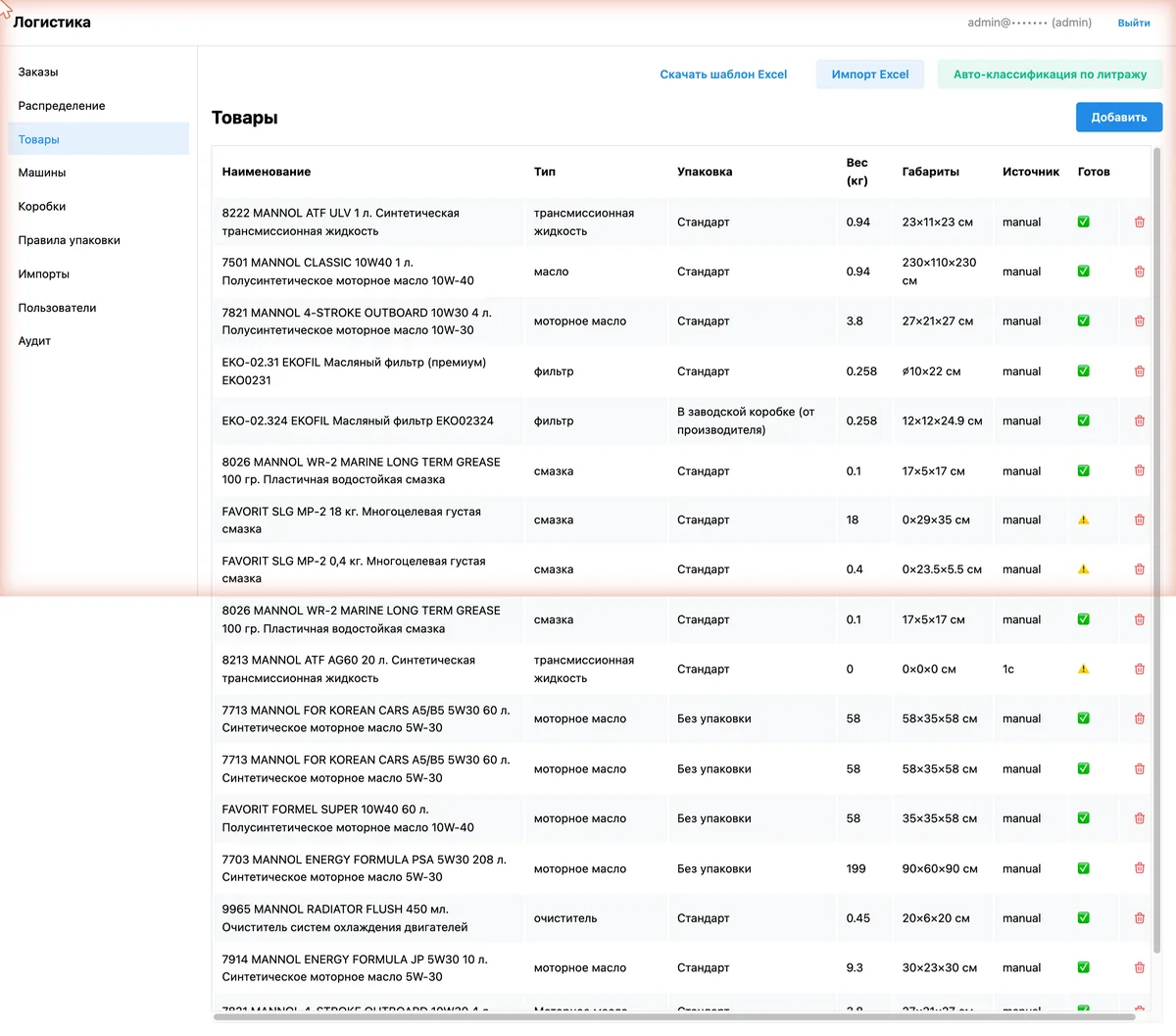Go to Импорты page
The image size is (1176, 1036).
point(98,274)
